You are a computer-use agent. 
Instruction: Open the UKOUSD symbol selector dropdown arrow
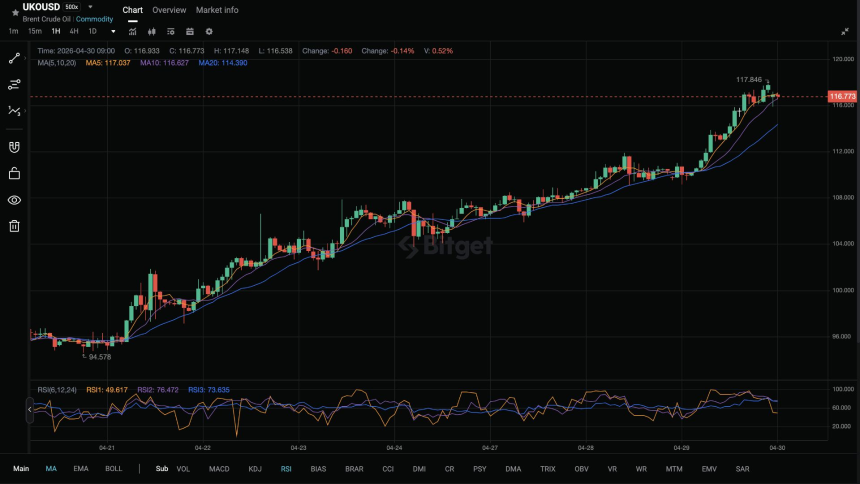click(x=90, y=7)
